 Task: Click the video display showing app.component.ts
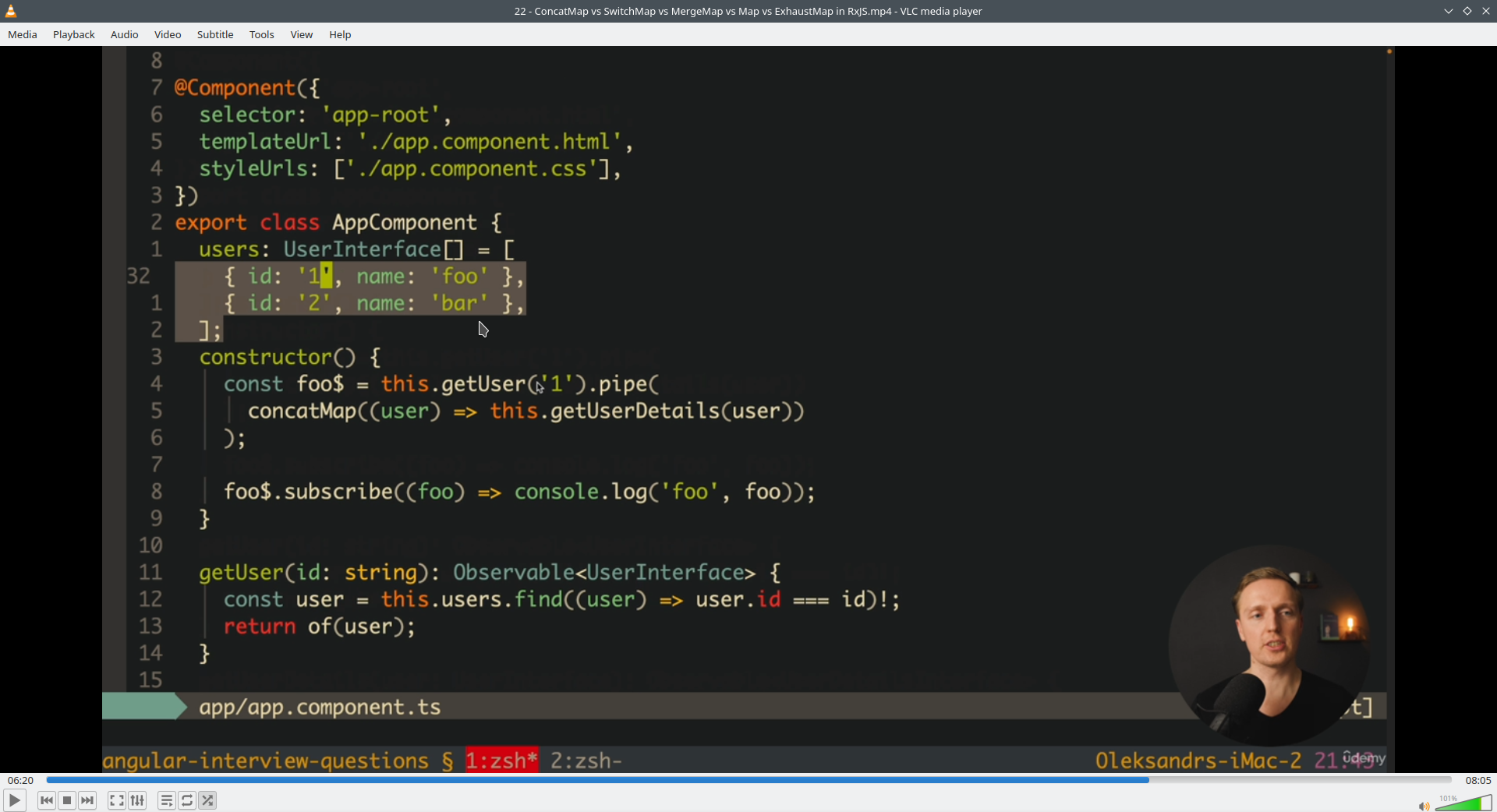pos(748,409)
